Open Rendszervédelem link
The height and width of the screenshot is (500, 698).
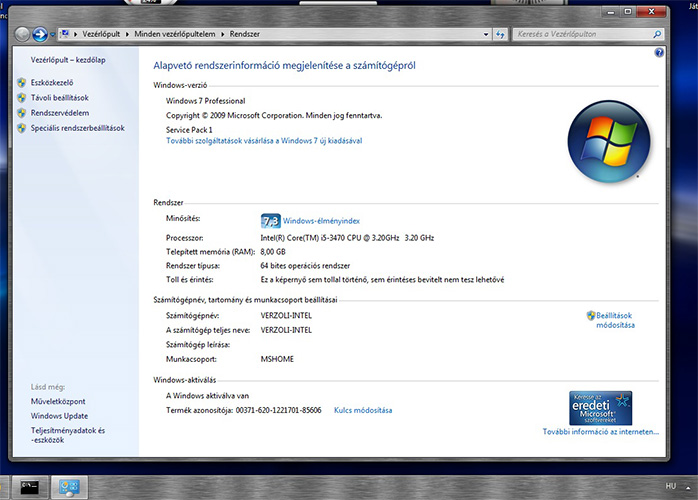point(60,113)
